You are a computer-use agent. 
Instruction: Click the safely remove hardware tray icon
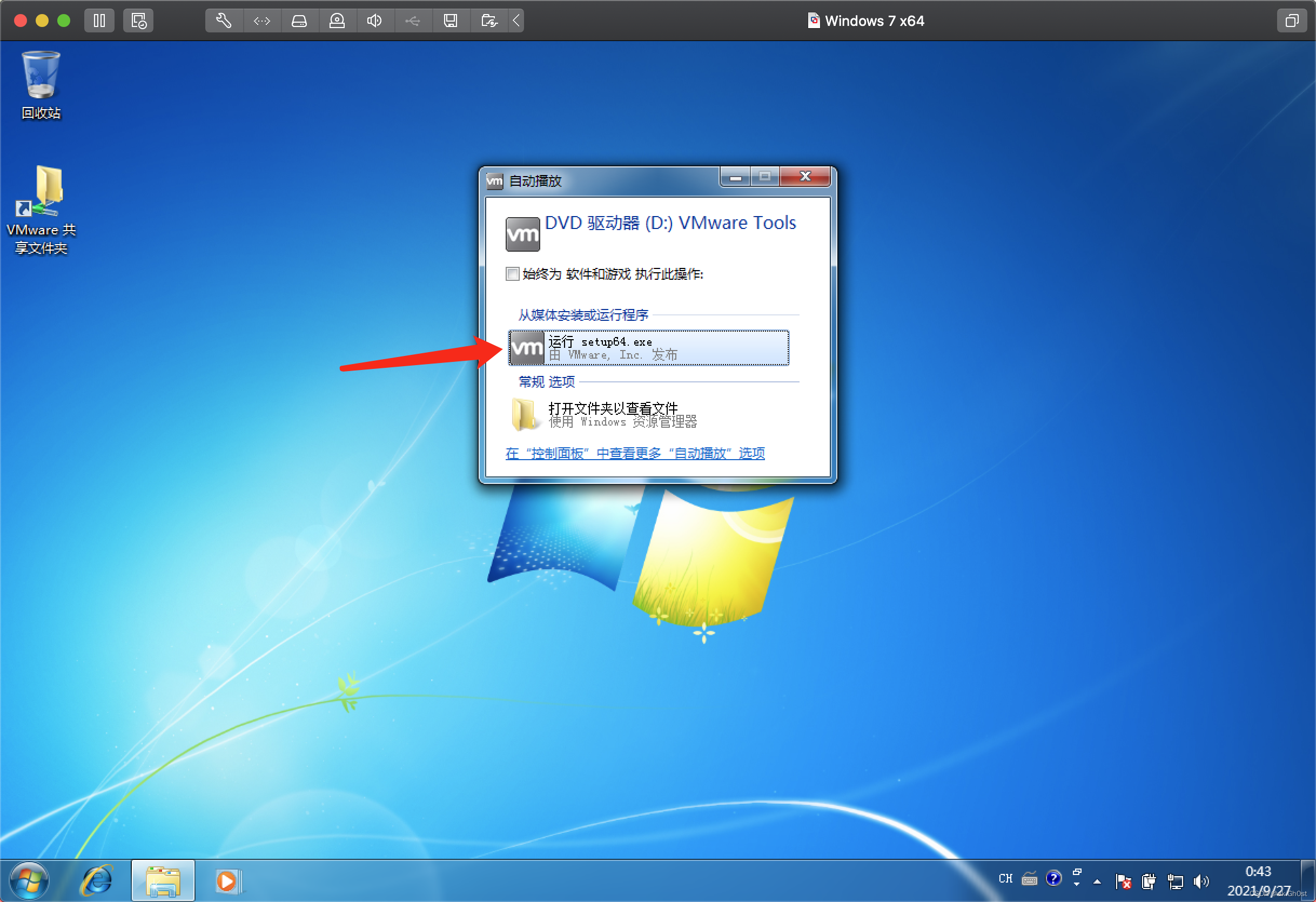coord(1149,881)
